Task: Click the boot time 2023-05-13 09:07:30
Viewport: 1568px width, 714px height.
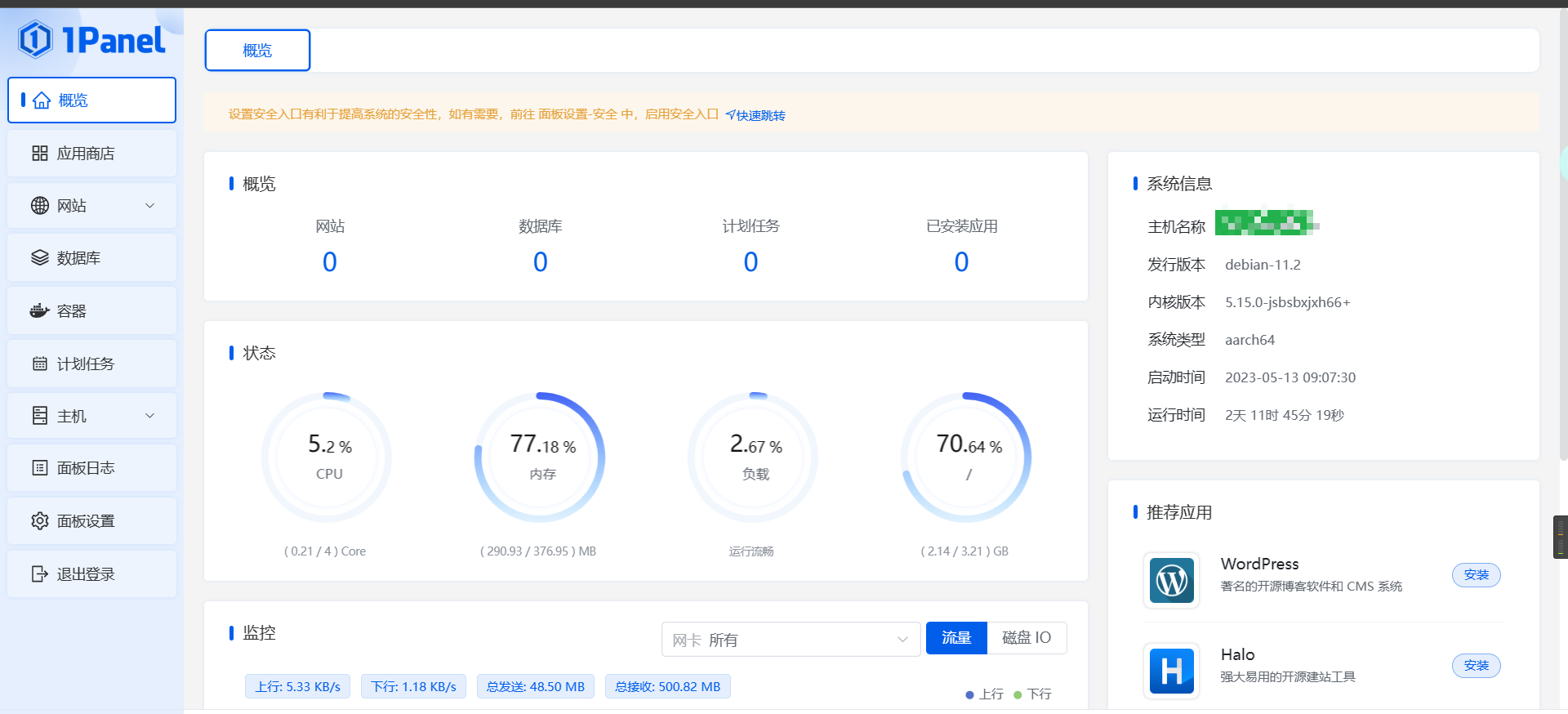Action: click(1290, 377)
